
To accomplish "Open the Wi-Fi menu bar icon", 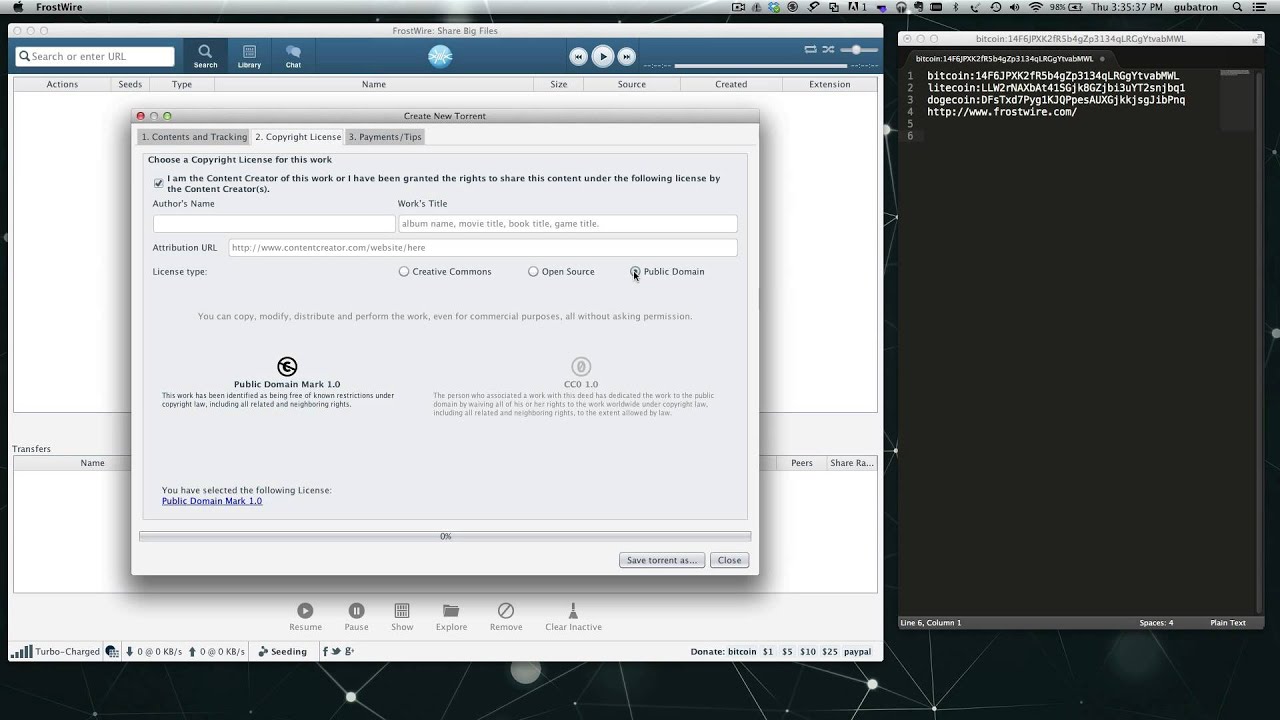I will pyautogui.click(x=1035, y=7).
